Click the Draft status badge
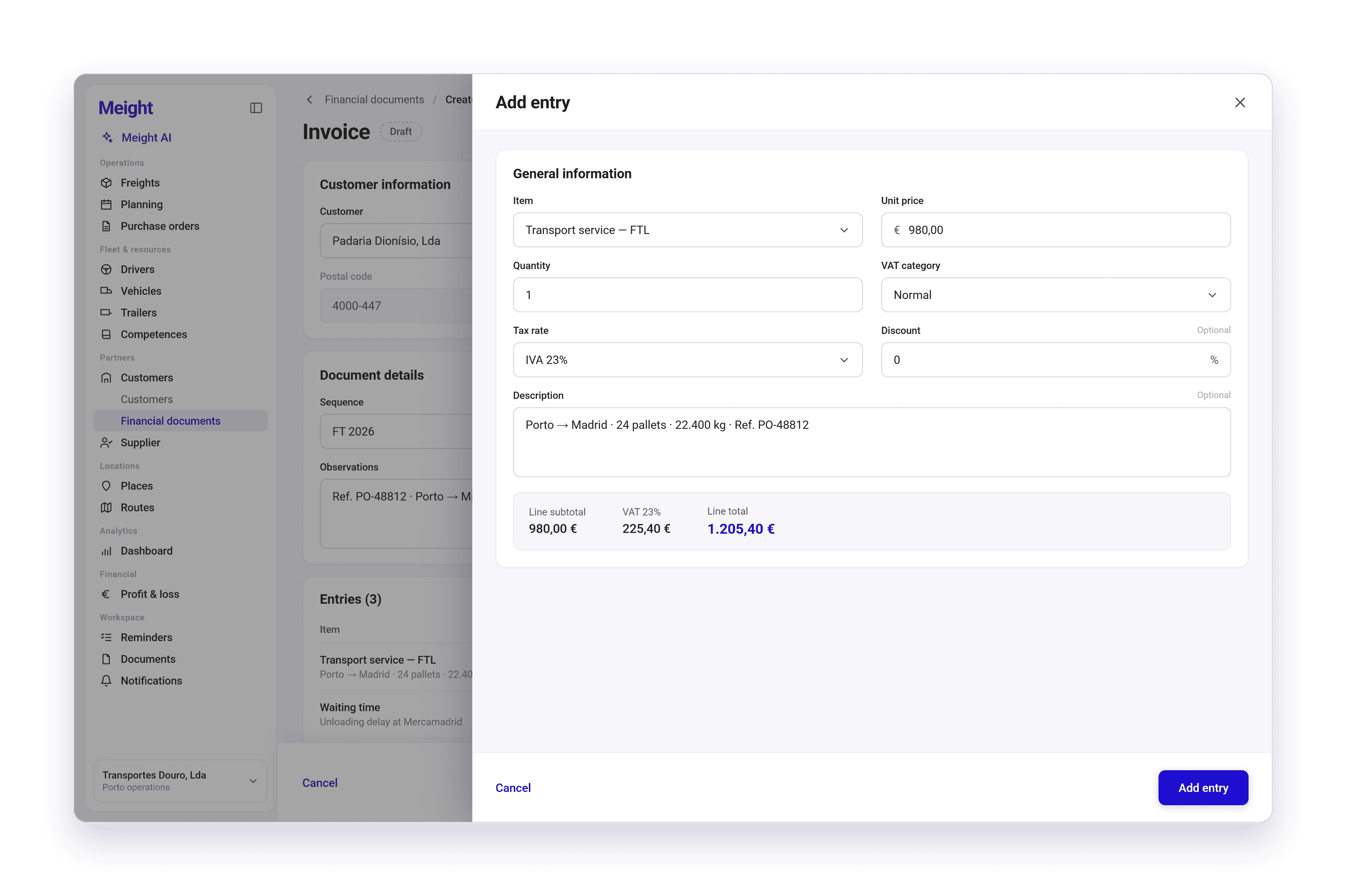The height and width of the screenshot is (896, 1346). pos(400,131)
